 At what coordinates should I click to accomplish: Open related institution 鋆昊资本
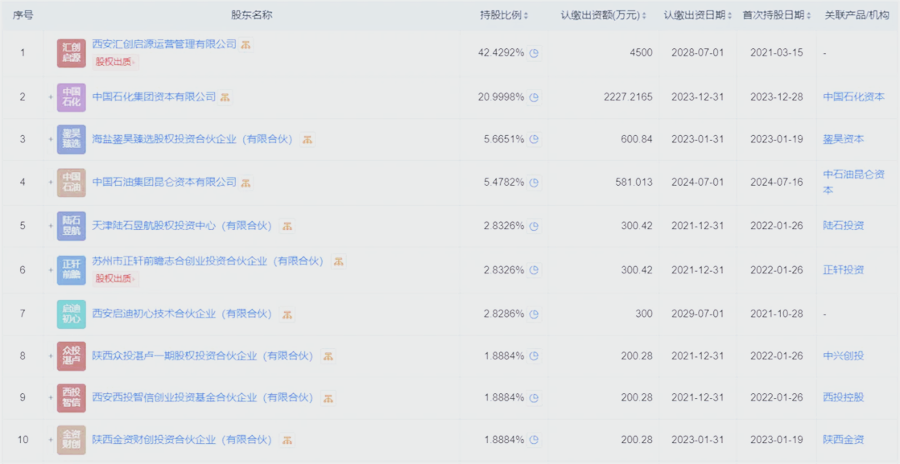coord(843,140)
